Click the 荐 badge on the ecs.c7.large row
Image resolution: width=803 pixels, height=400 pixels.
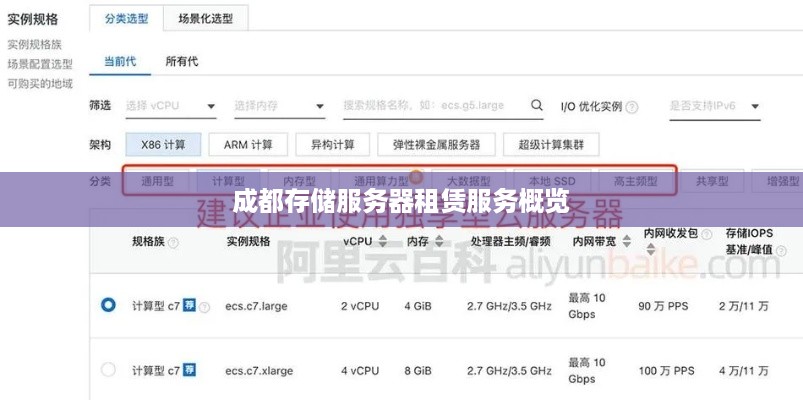coord(189,306)
